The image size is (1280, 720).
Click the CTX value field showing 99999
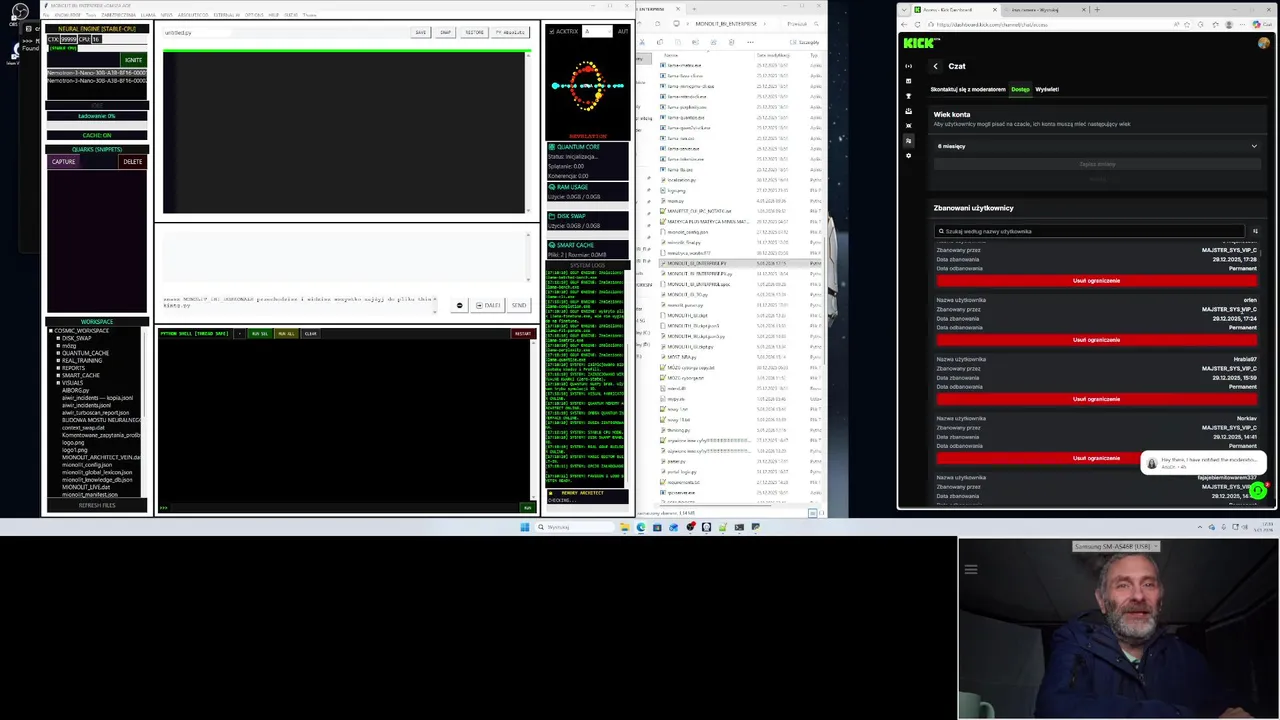coord(69,39)
